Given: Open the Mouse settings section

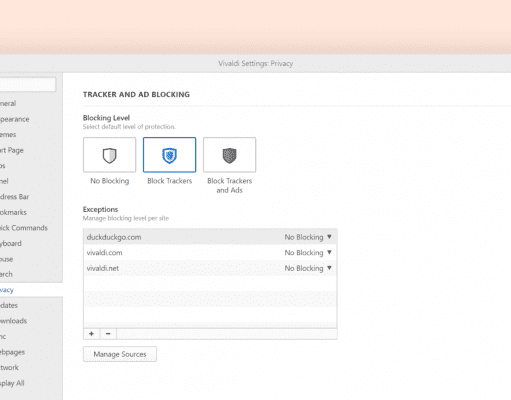Looking at the screenshot, I should click(x=7, y=259).
